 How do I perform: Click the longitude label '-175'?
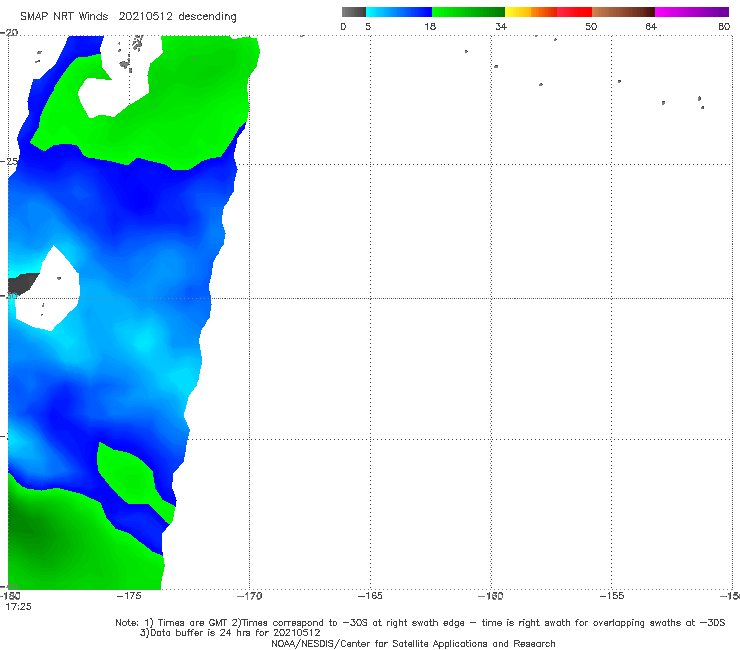coord(129,596)
